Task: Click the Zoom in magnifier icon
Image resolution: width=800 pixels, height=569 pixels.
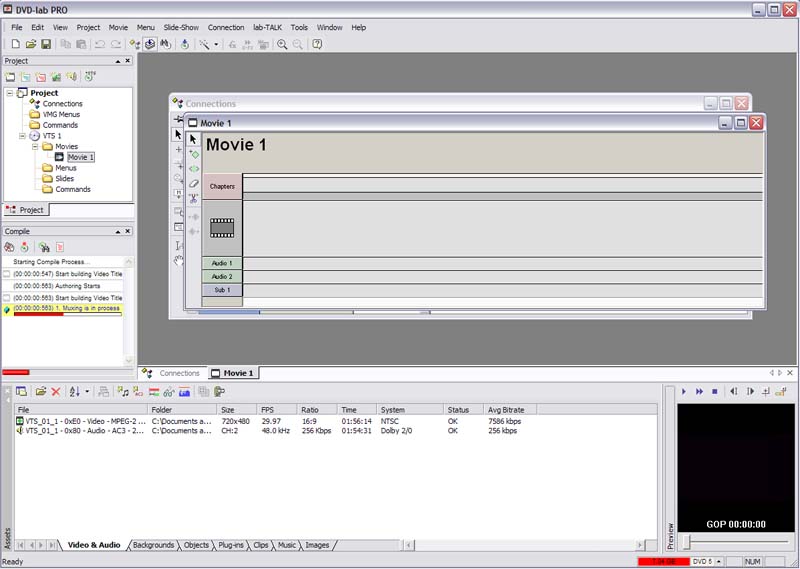Action: click(282, 44)
